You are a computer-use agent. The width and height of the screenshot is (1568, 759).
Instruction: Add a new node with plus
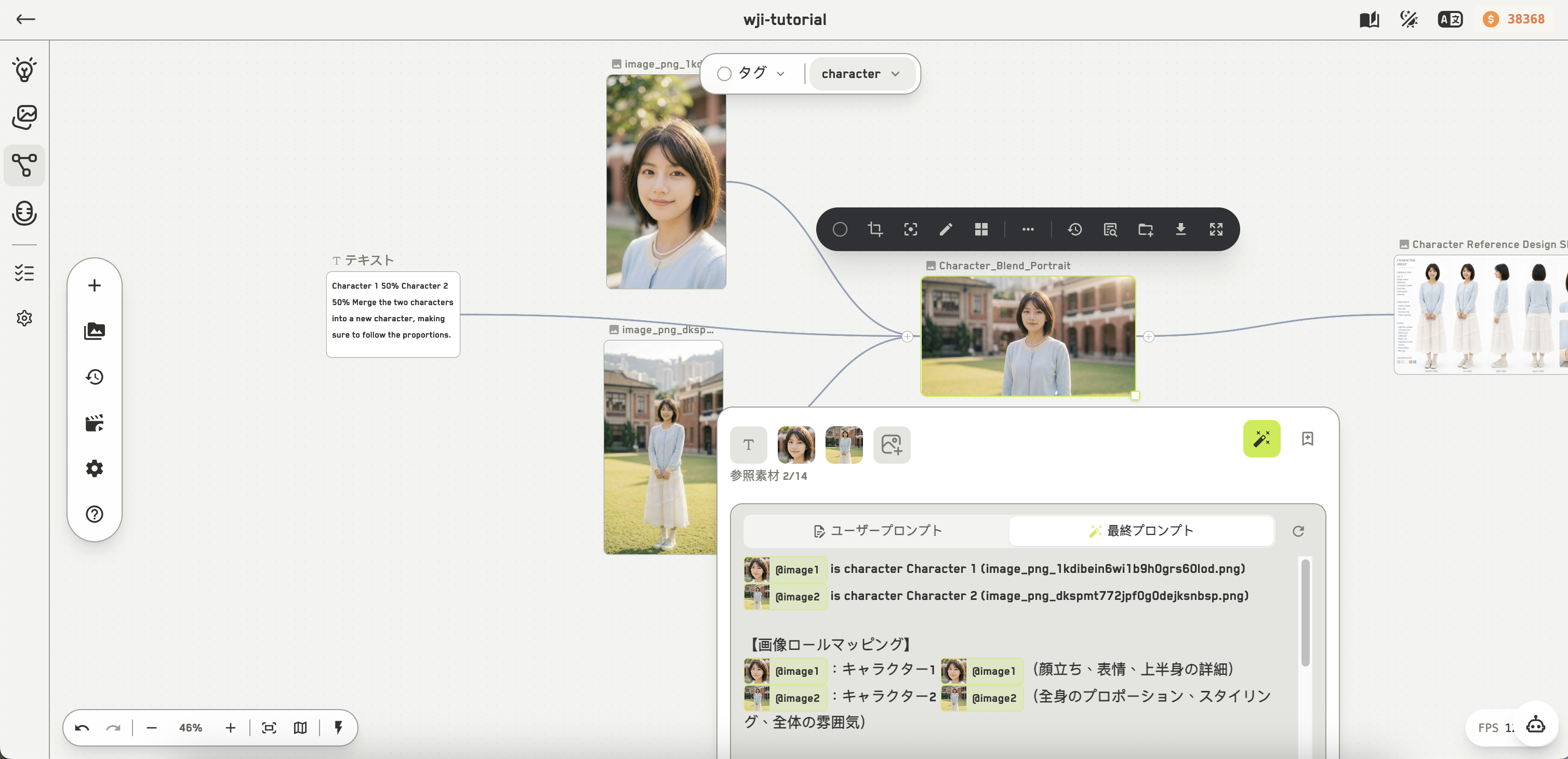95,285
